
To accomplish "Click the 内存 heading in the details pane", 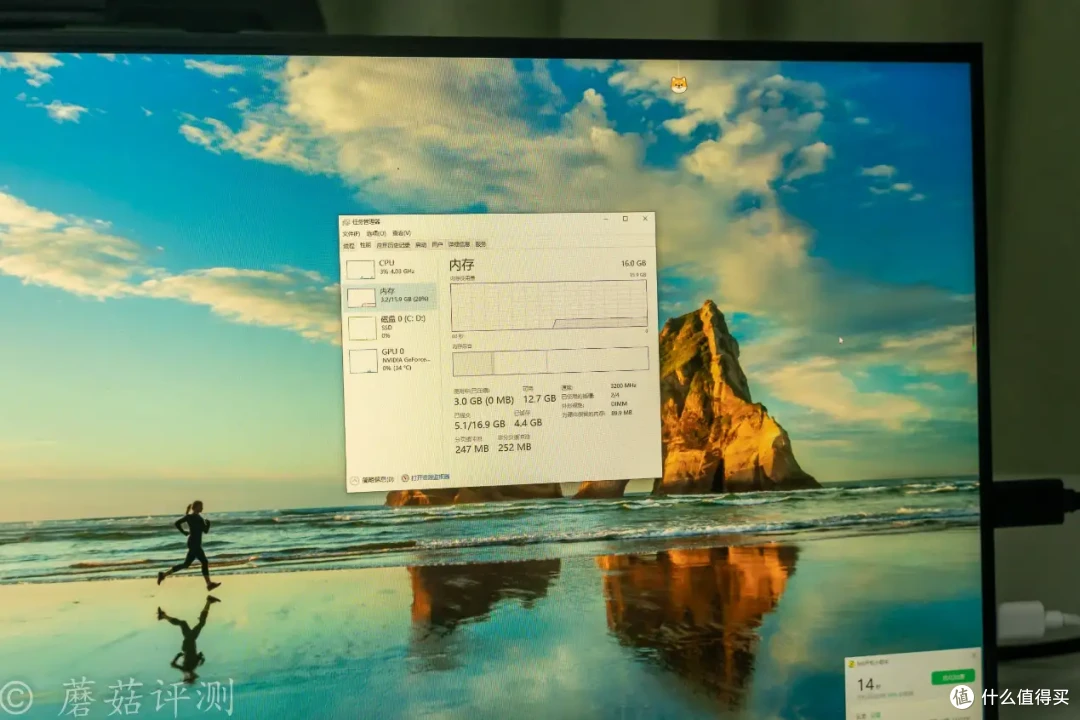I will [x=461, y=265].
